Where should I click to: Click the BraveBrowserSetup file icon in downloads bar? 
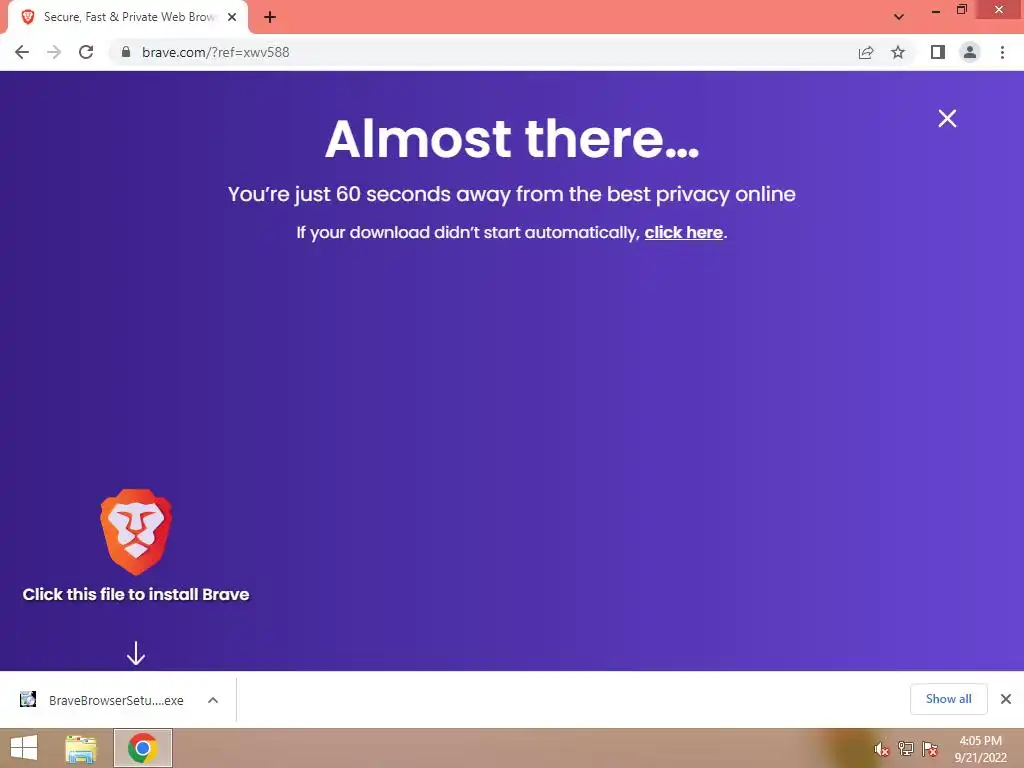28,699
